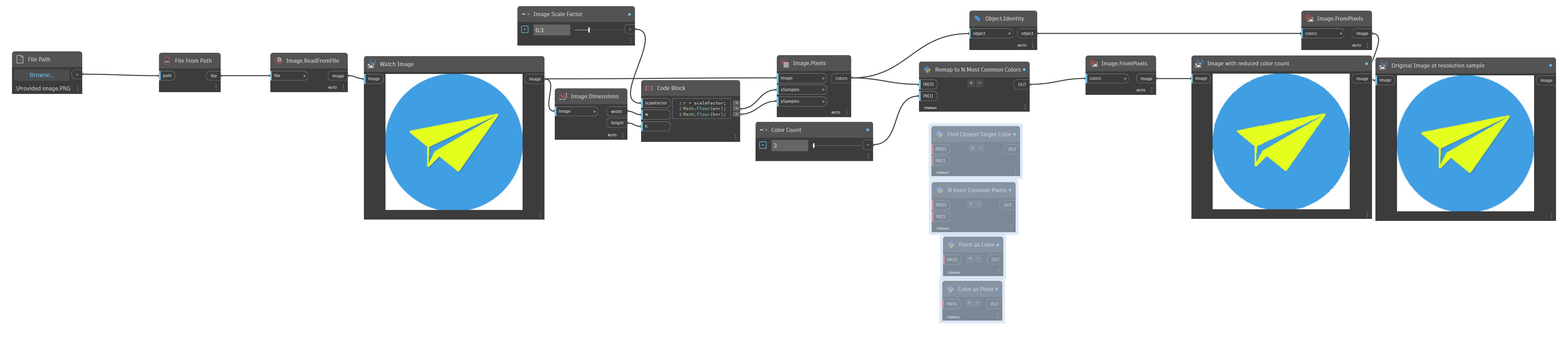1568x337 pixels.
Task: Click the Color Count value field 3
Action: 789,146
